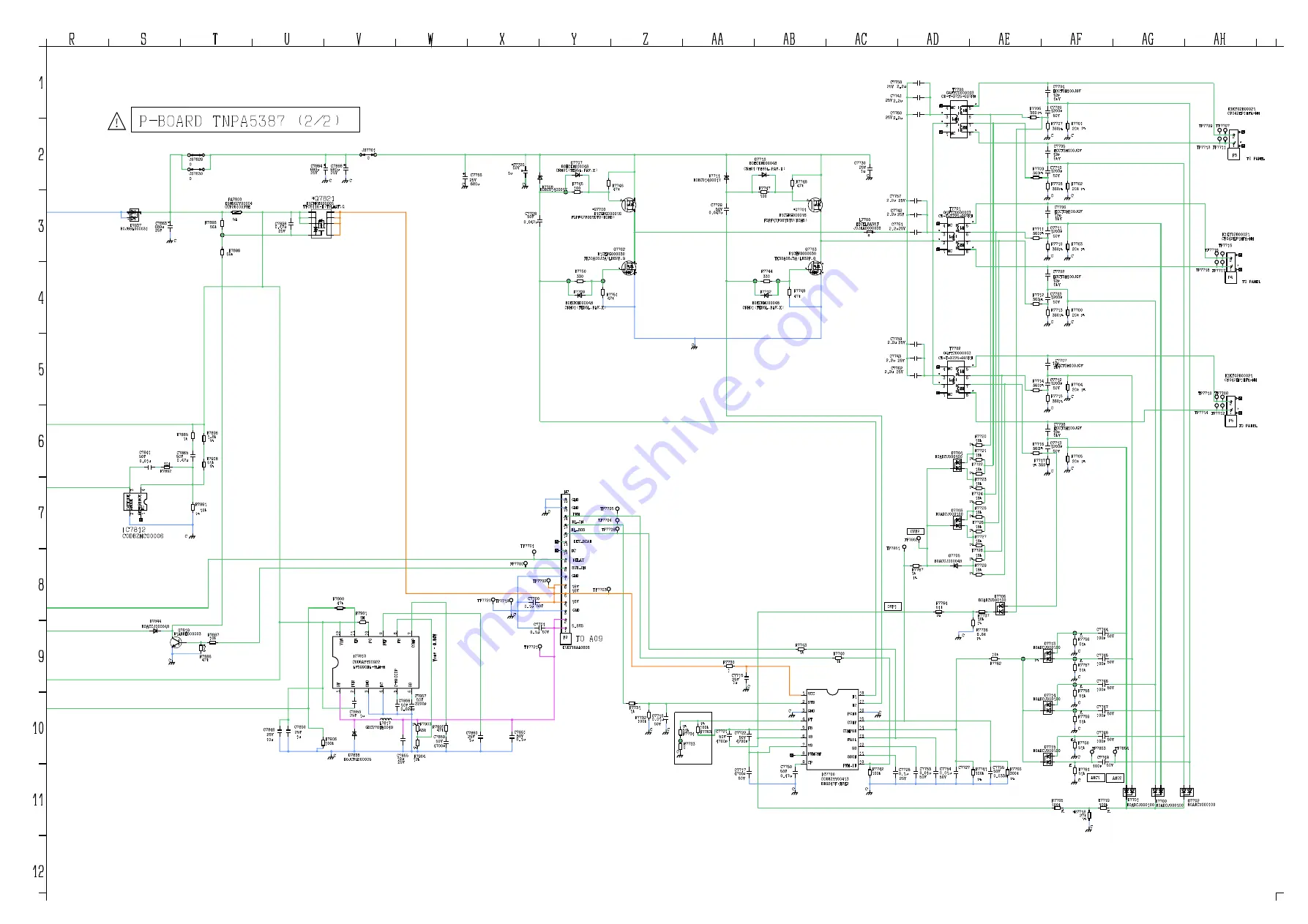Click the L7817 inductor symbol
The image size is (1308, 924).
385,720
